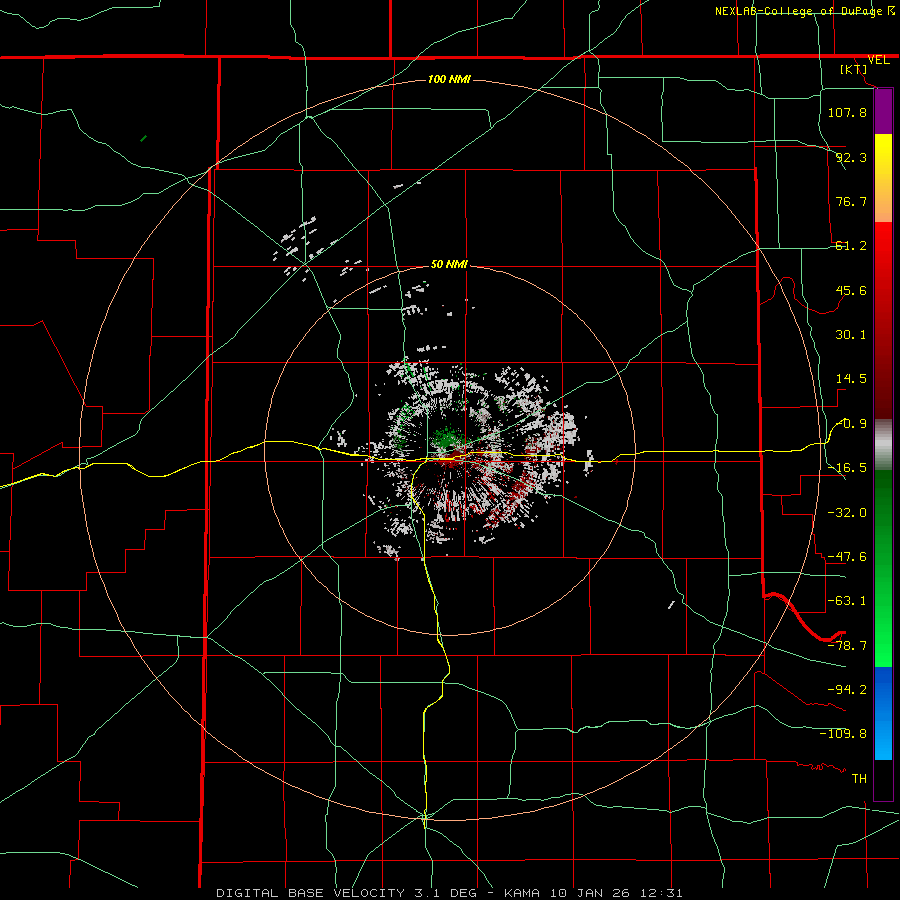This screenshot has width=900, height=900.
Task: Click the -0.9 legend value
Action: [x=852, y=424]
